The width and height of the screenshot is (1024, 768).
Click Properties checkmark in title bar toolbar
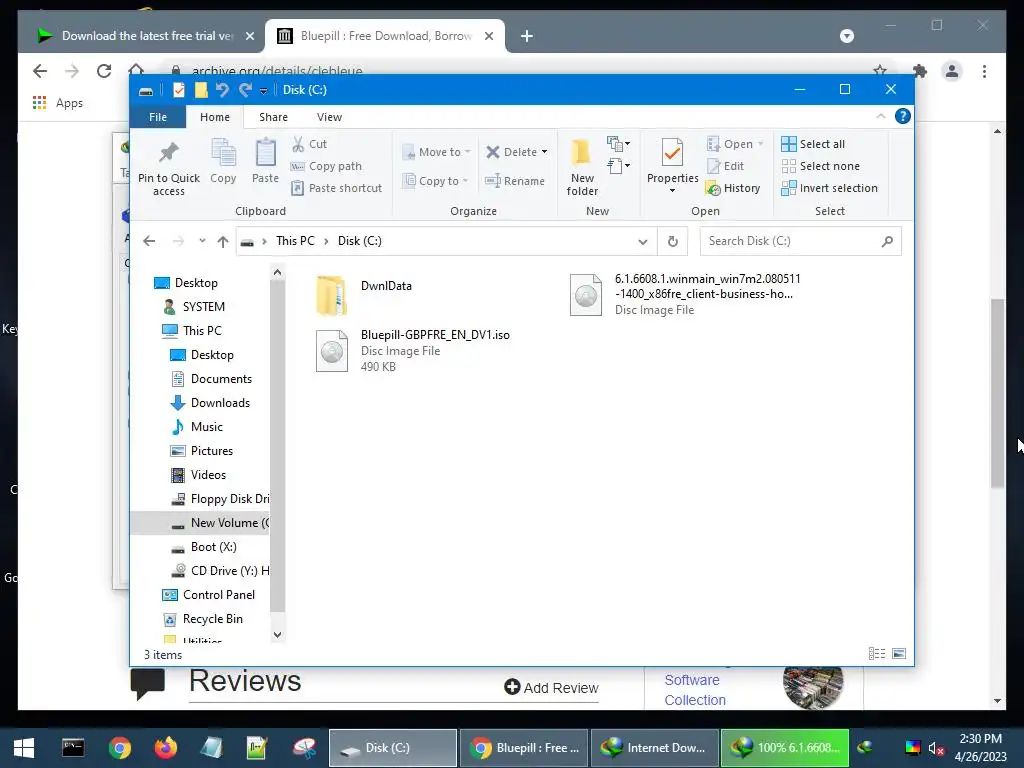tap(178, 89)
